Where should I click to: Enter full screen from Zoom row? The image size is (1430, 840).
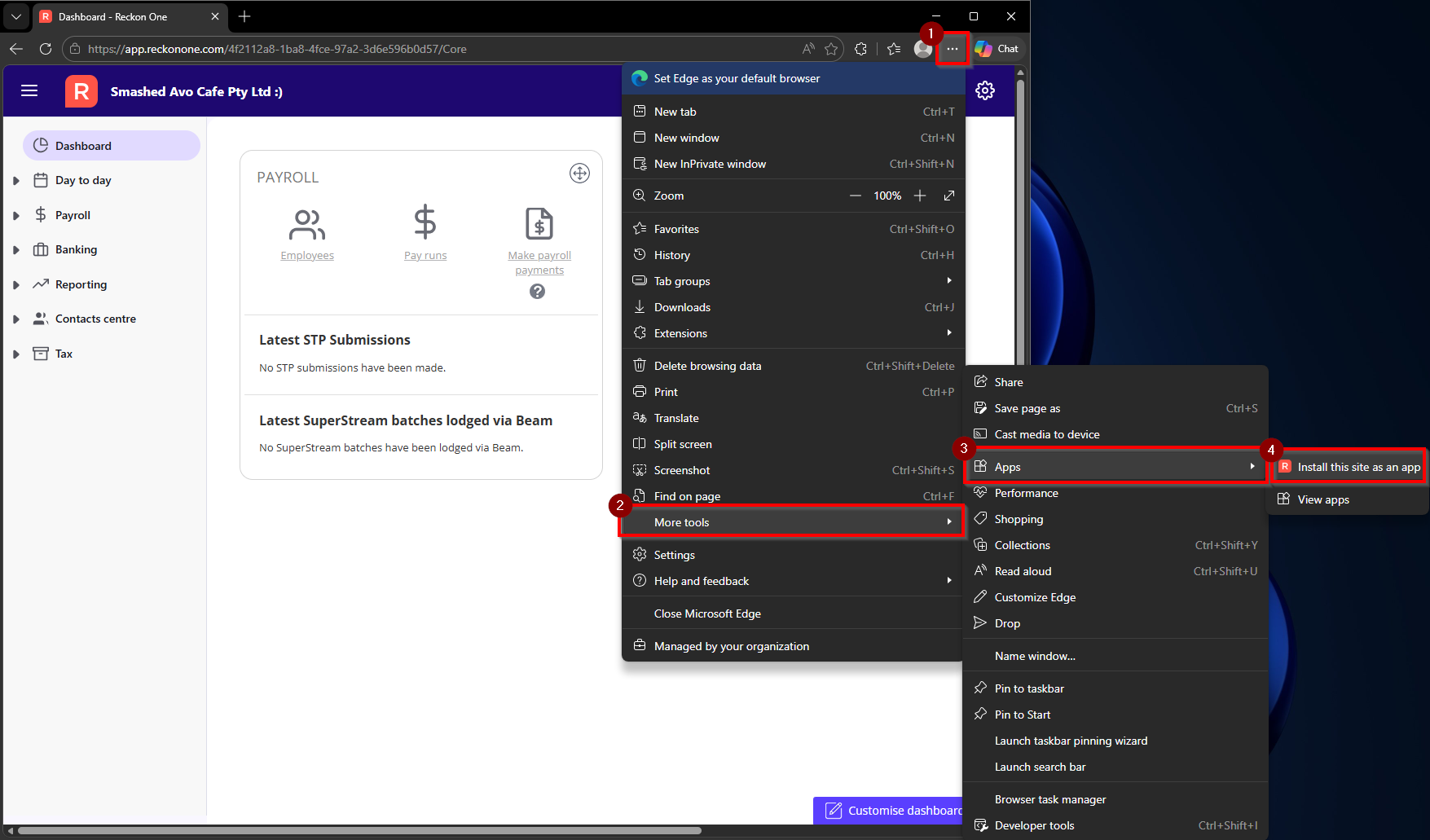point(949,196)
